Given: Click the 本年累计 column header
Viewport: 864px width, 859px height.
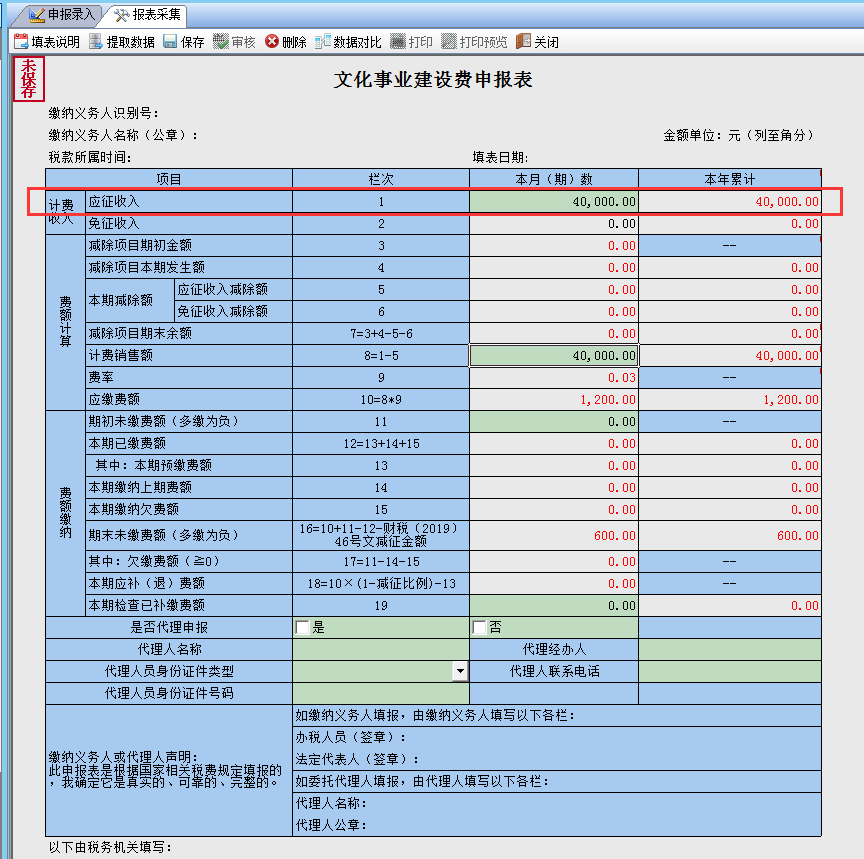Looking at the screenshot, I should coord(730,179).
